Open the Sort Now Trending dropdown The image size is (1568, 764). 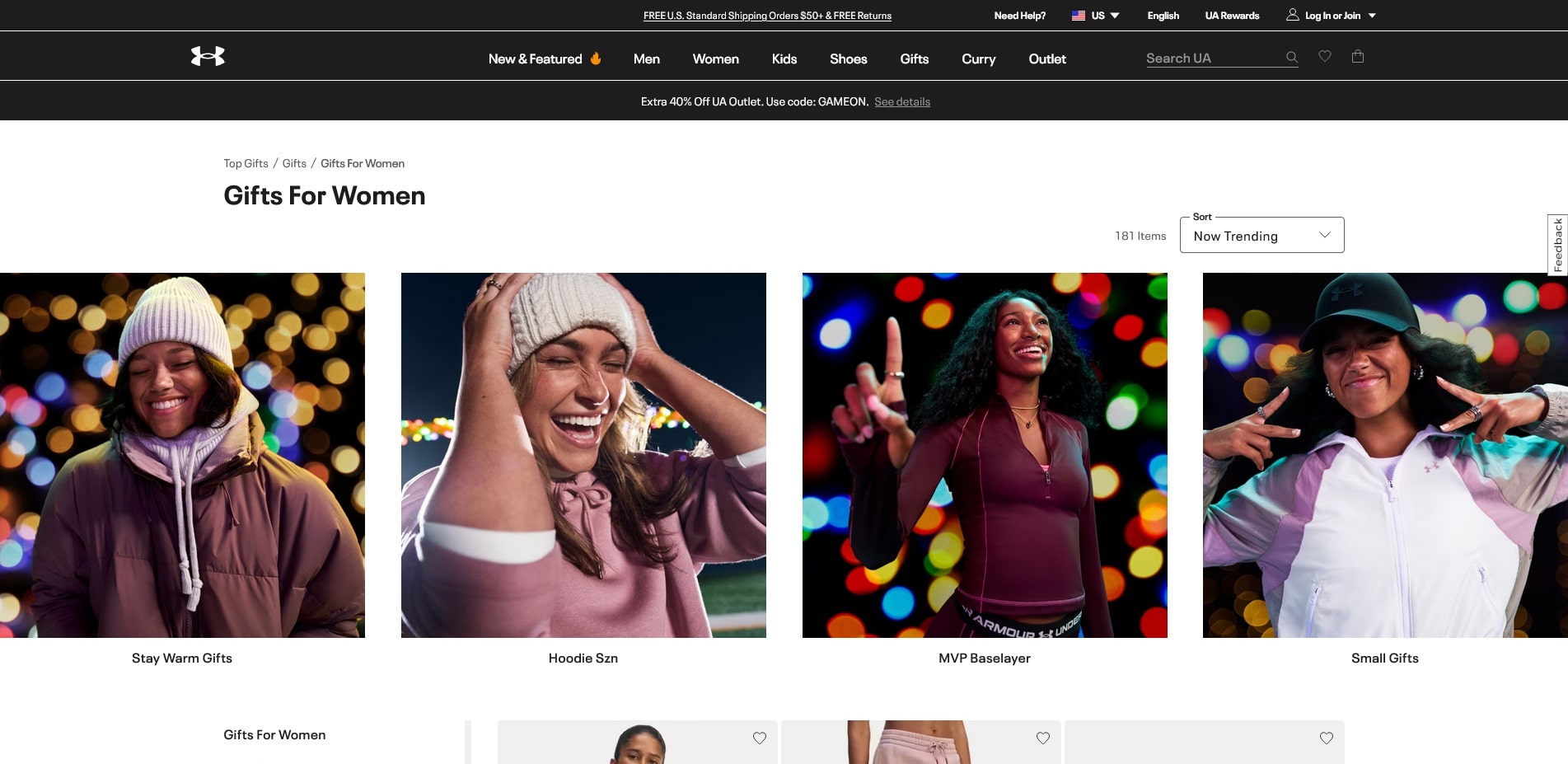click(1261, 236)
